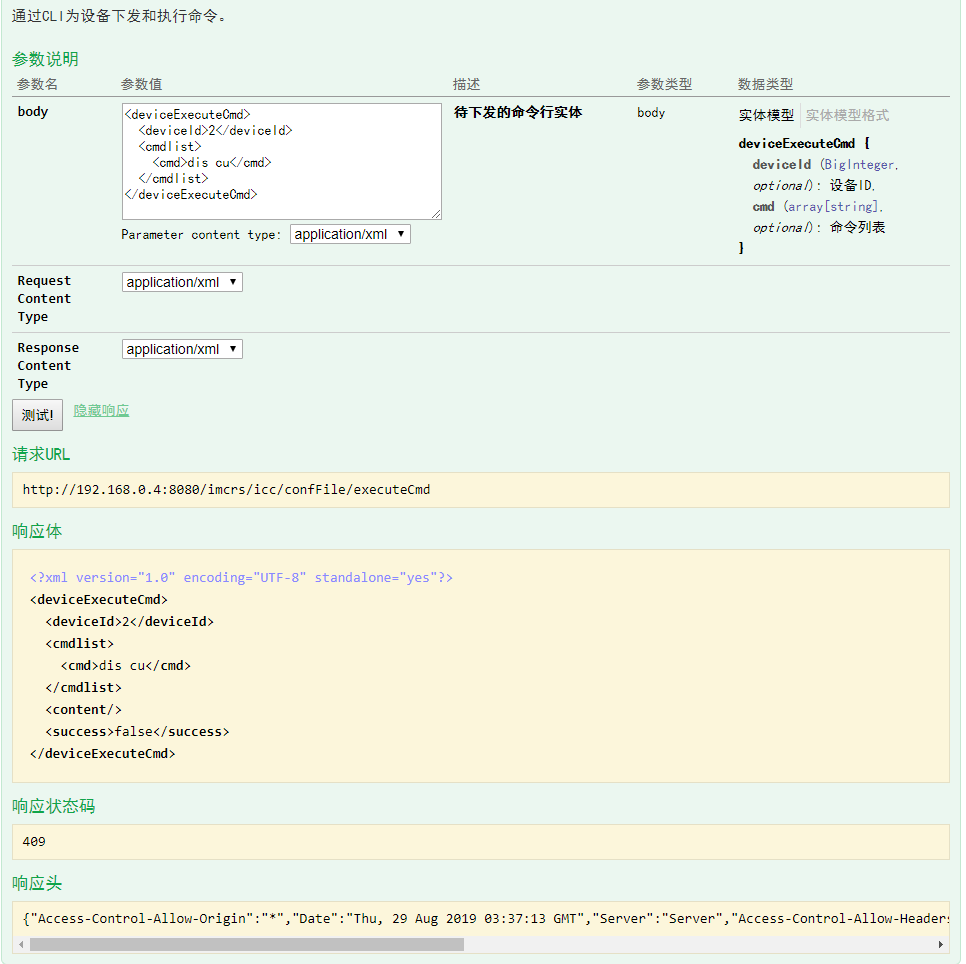Click the 参数说明 heading

pyautogui.click(x=45, y=59)
